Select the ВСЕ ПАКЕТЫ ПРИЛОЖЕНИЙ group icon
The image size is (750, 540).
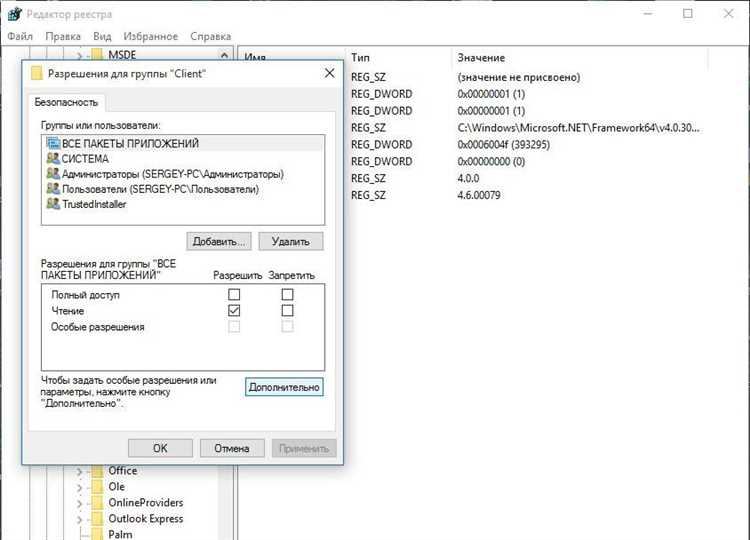52,144
